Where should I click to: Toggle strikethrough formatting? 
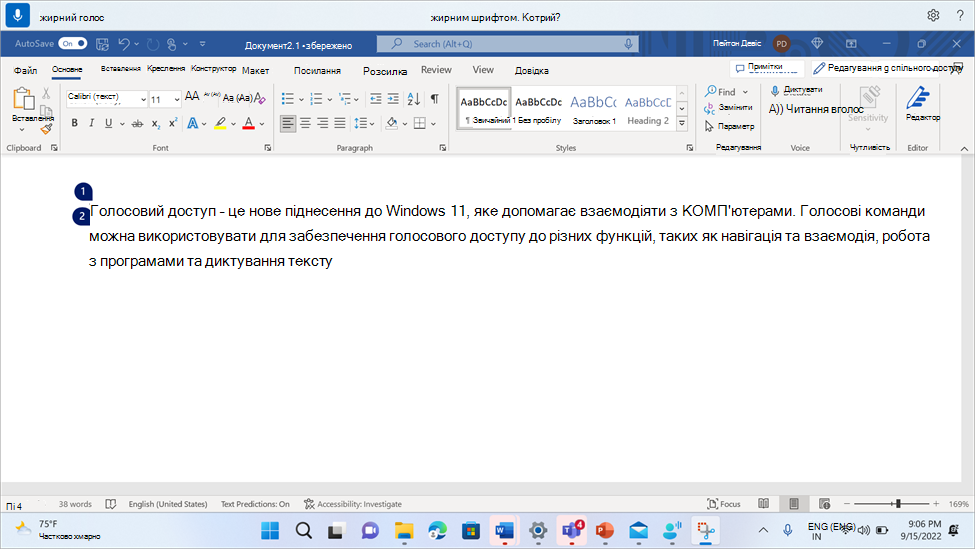(x=137, y=124)
